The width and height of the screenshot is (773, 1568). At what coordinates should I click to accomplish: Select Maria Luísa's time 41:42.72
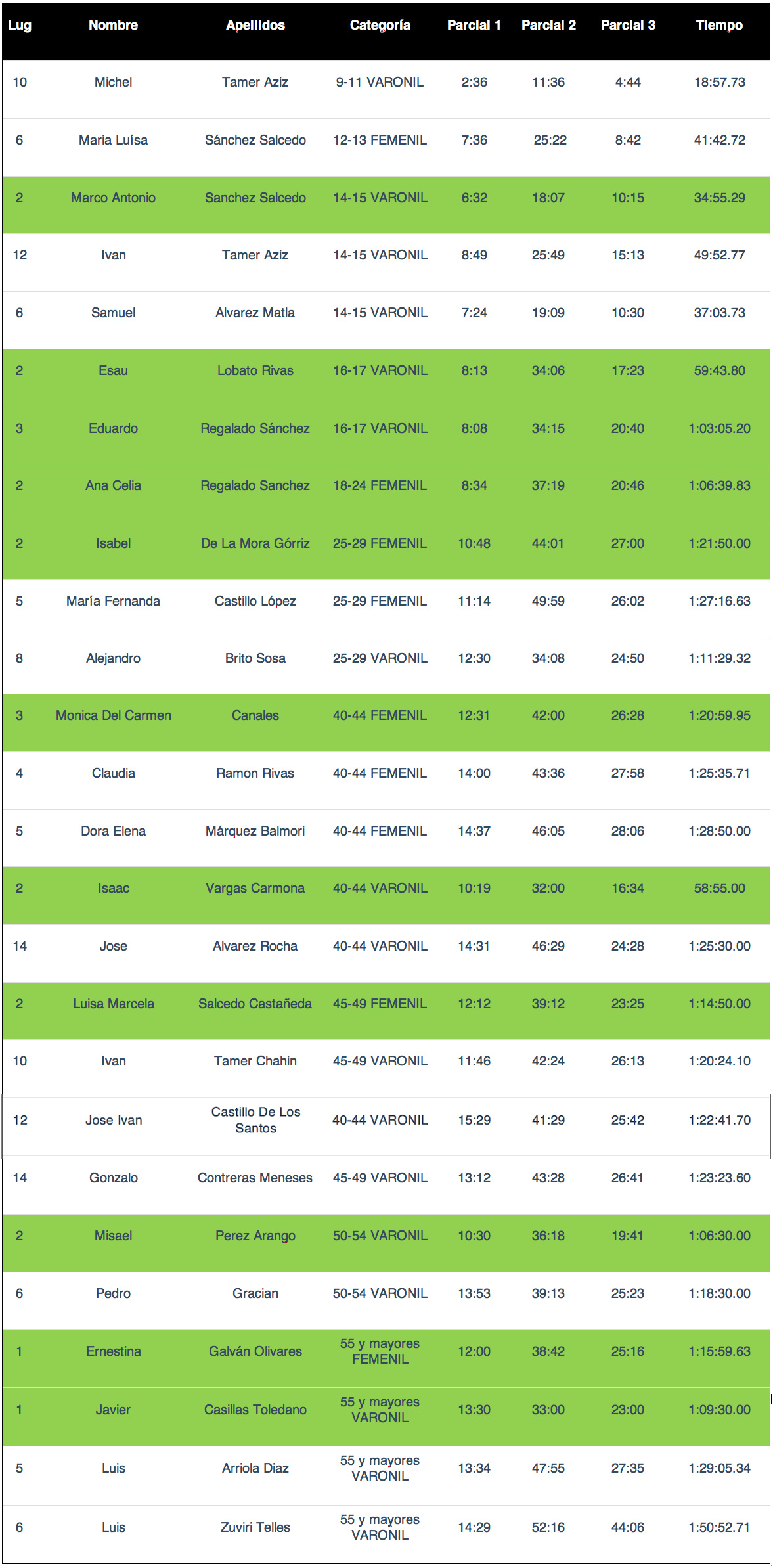720,140
